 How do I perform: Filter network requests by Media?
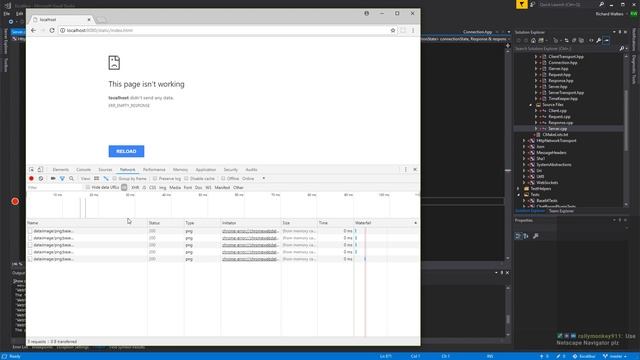[175, 188]
